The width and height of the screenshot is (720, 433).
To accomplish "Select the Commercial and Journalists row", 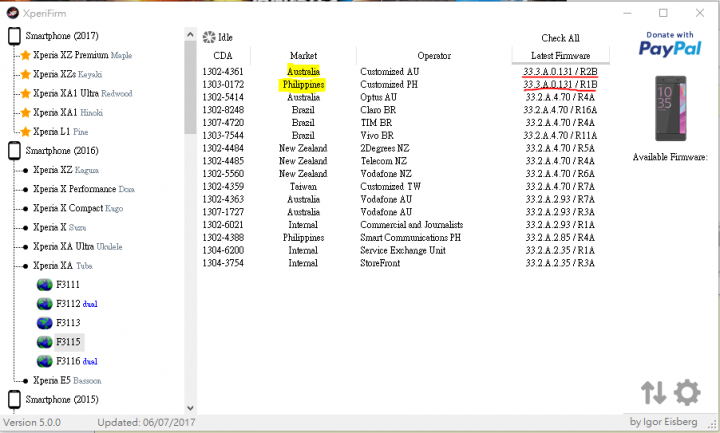I will pos(406,225).
